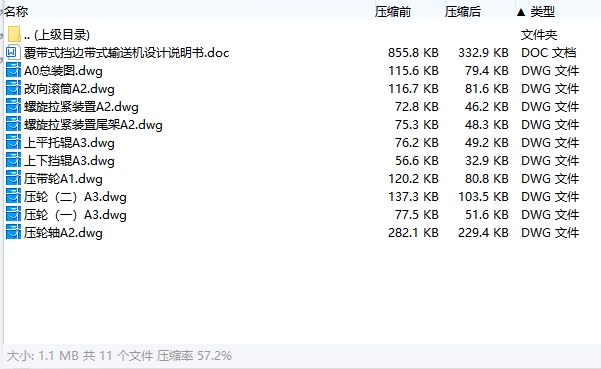Select file 压带轮A1.dwg
Image resolution: width=601 pixels, height=369 pixels.
[x=63, y=179]
